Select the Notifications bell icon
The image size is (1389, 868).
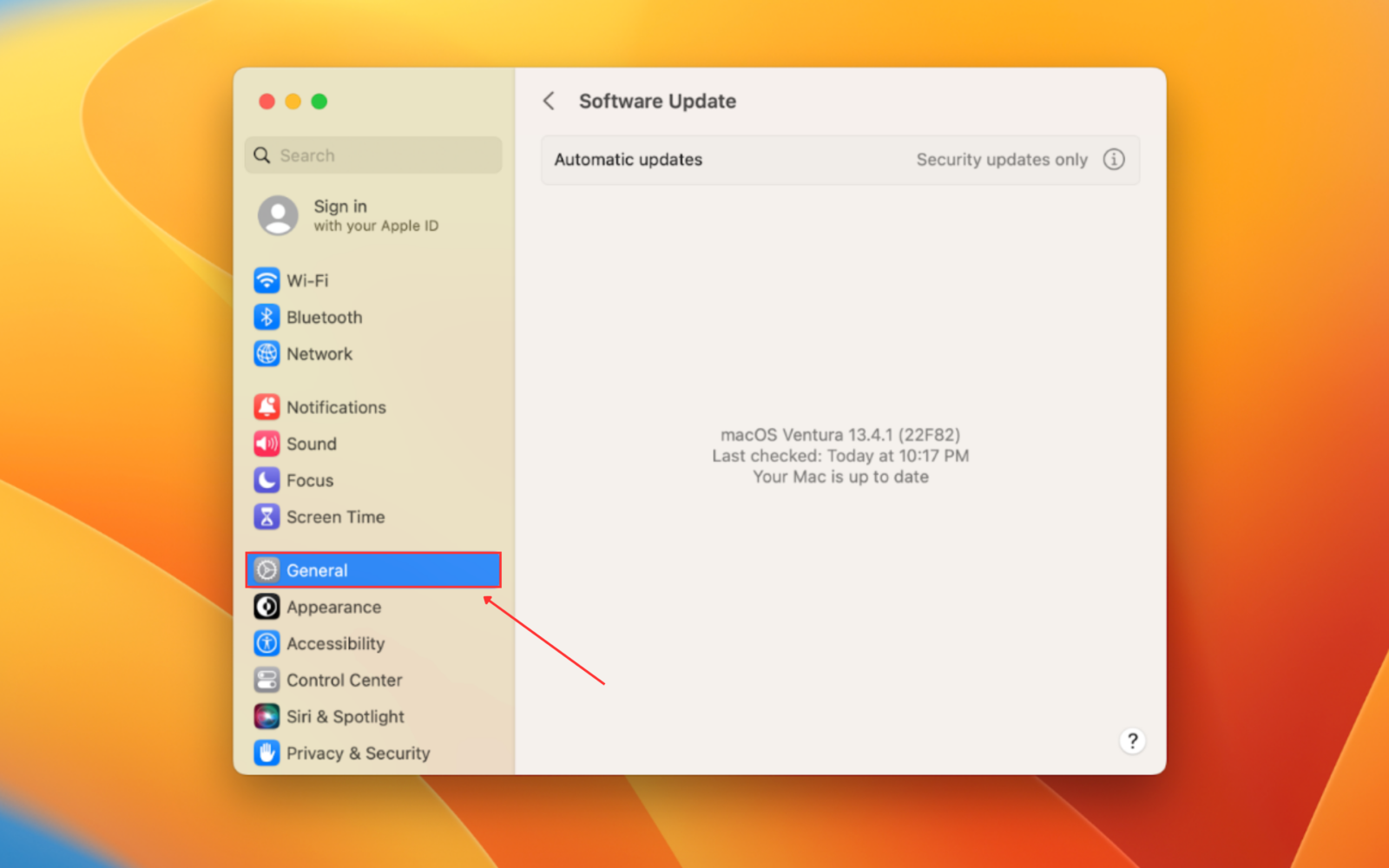click(267, 406)
